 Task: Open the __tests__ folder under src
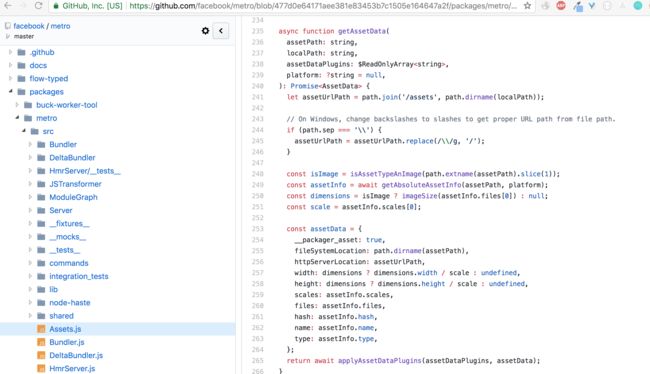point(64,250)
